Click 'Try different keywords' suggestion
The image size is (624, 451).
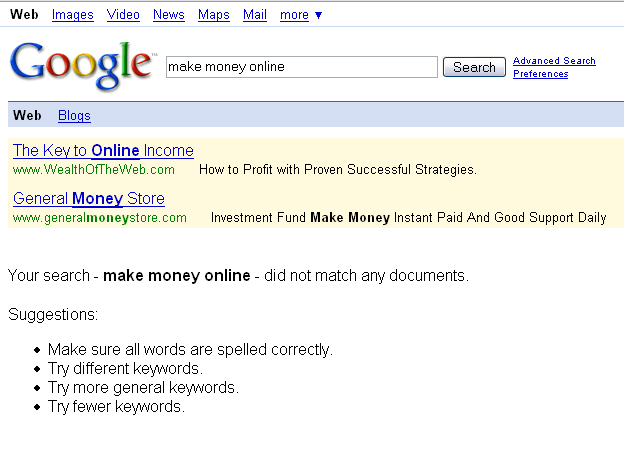pyautogui.click(x=125, y=369)
